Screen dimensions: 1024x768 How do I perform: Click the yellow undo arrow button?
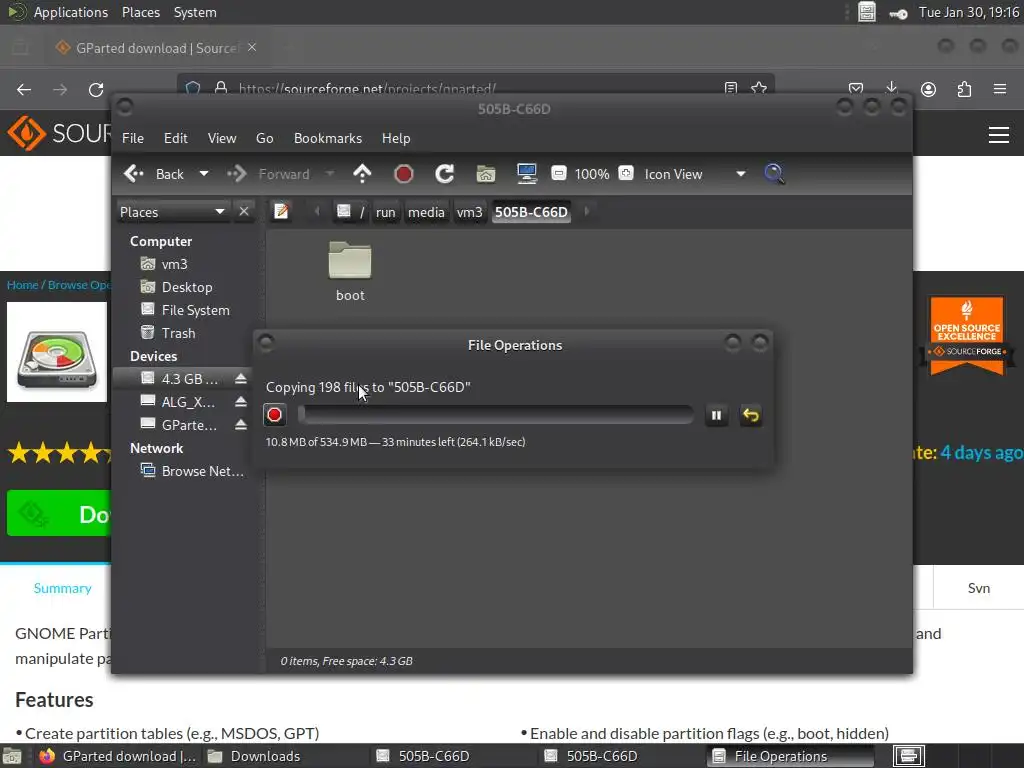750,415
